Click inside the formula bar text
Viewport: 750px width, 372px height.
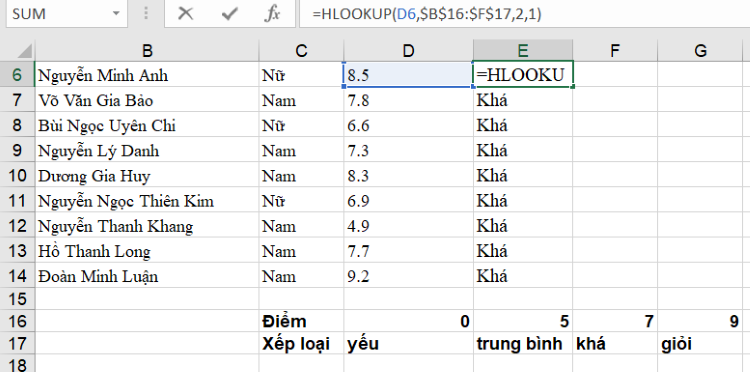click(427, 14)
